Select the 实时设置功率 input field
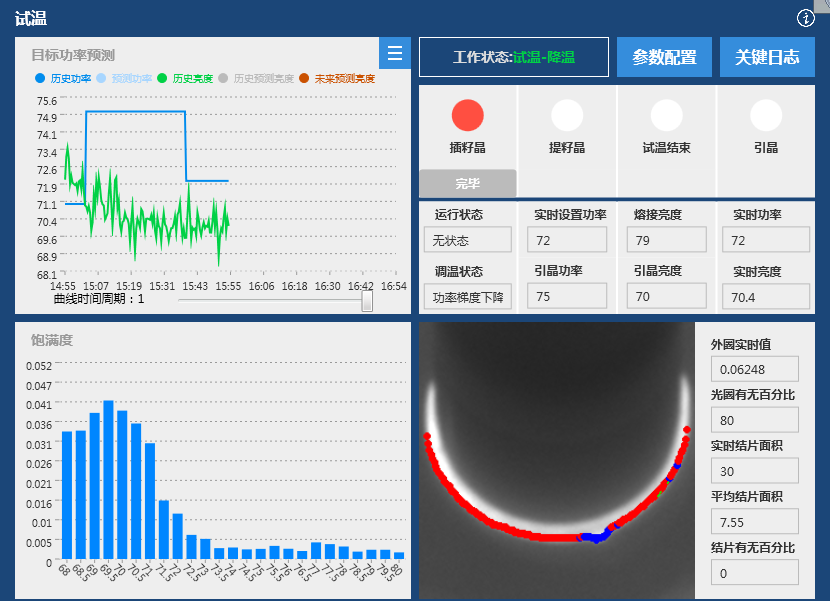 pos(568,241)
